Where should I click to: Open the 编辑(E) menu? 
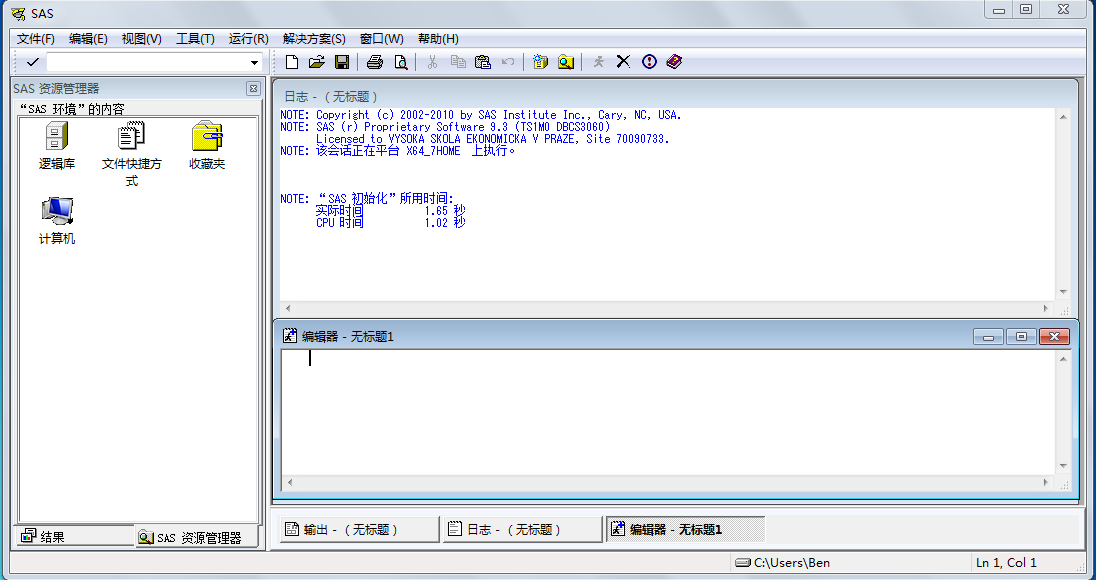click(88, 39)
